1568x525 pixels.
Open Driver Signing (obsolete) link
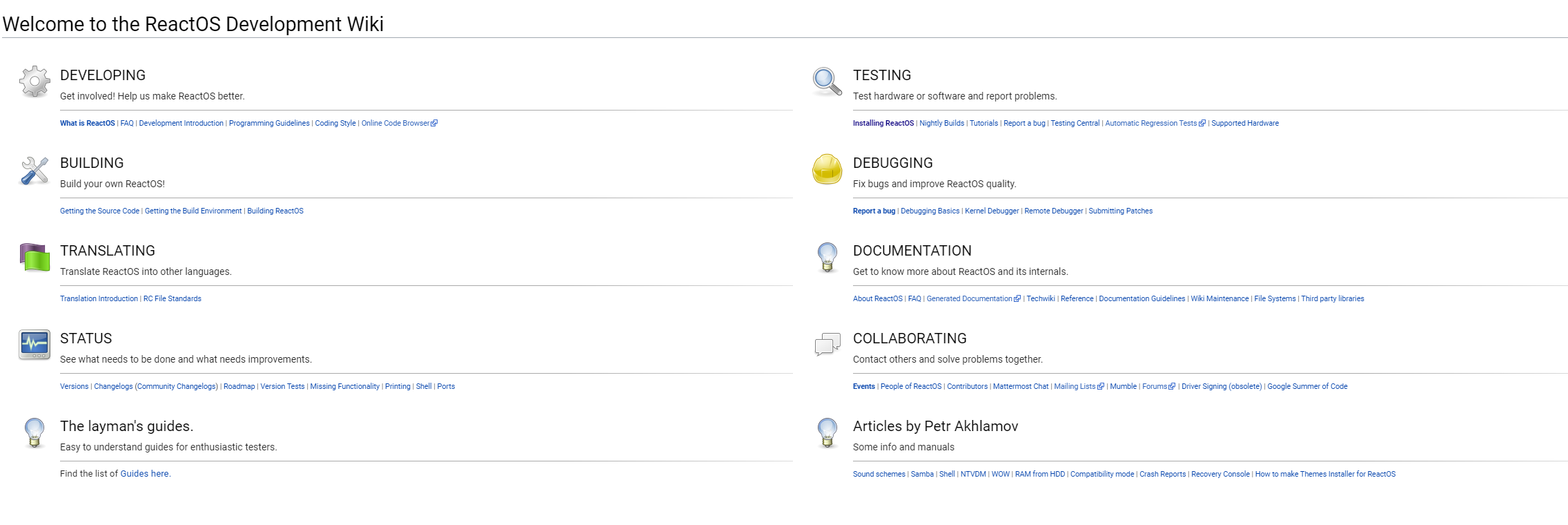click(1222, 386)
